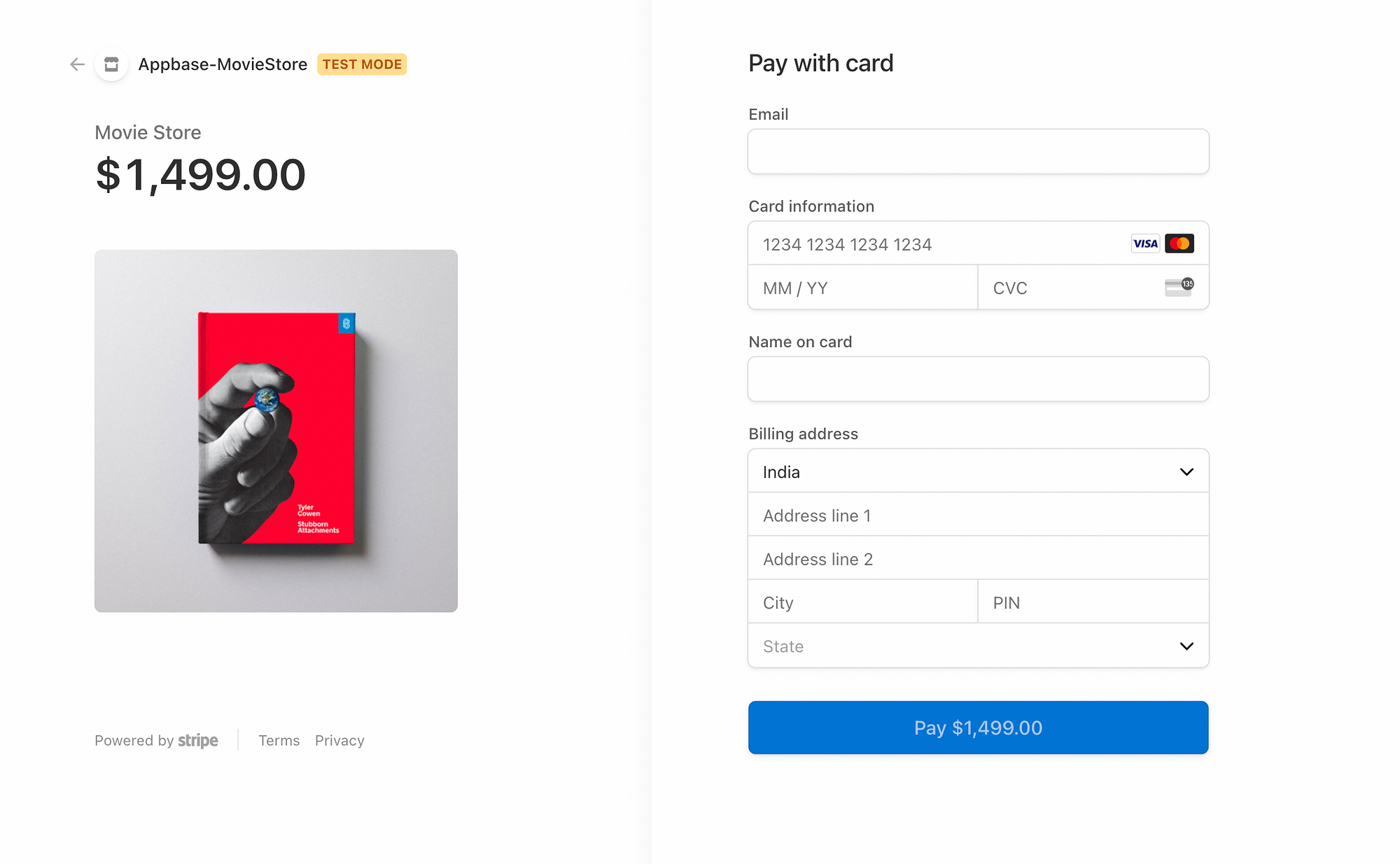Click the chevron on the country selector

coord(1186,472)
